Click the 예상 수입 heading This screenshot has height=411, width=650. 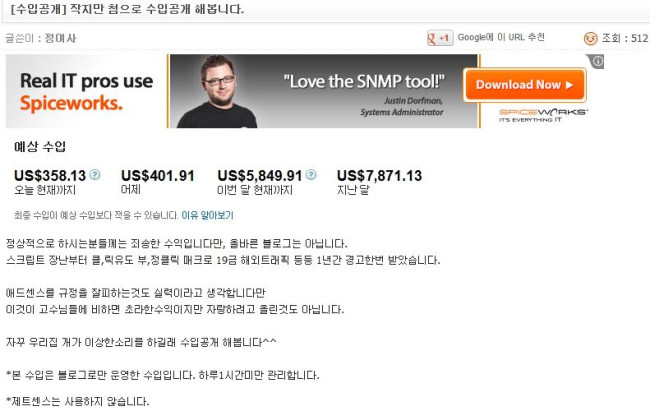[40, 146]
